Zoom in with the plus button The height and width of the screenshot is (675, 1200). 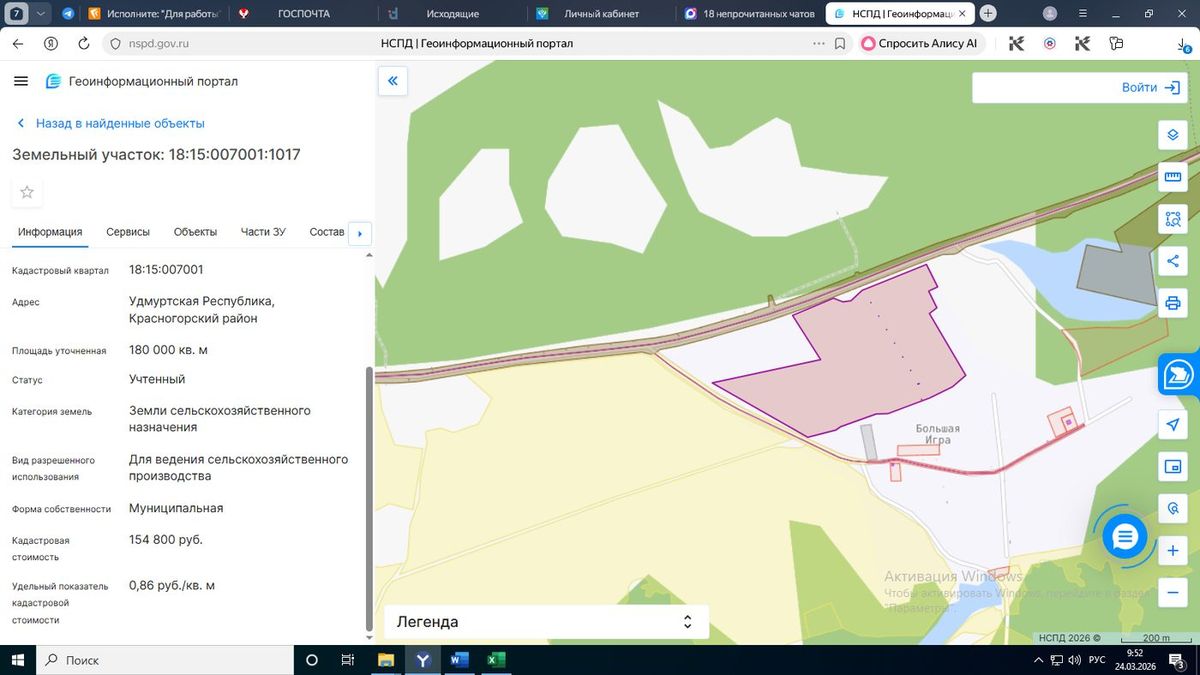tap(1173, 551)
